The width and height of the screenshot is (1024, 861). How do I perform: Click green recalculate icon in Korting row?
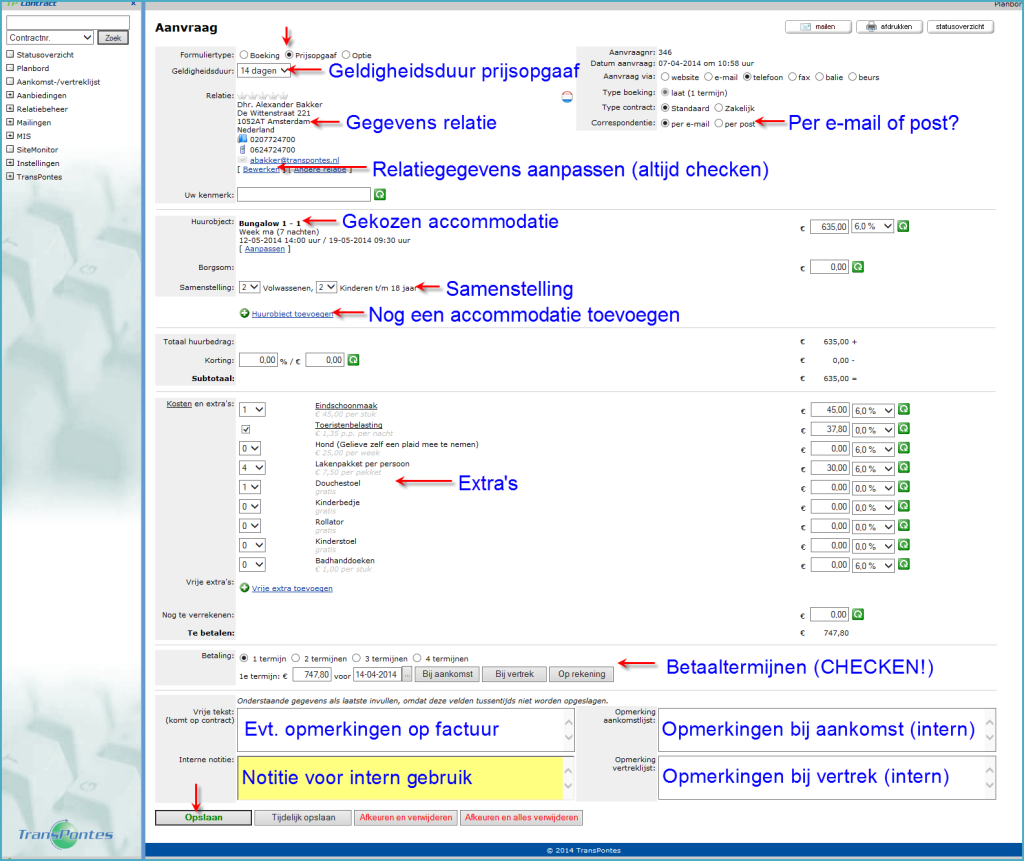353,360
